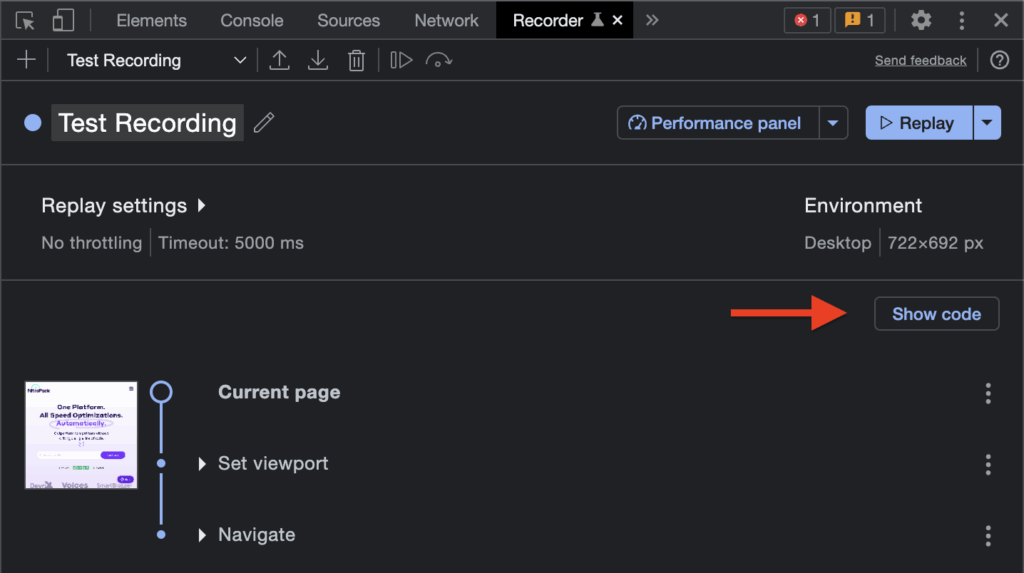Expand the Navigate step
This screenshot has height=573, width=1024.
202,535
